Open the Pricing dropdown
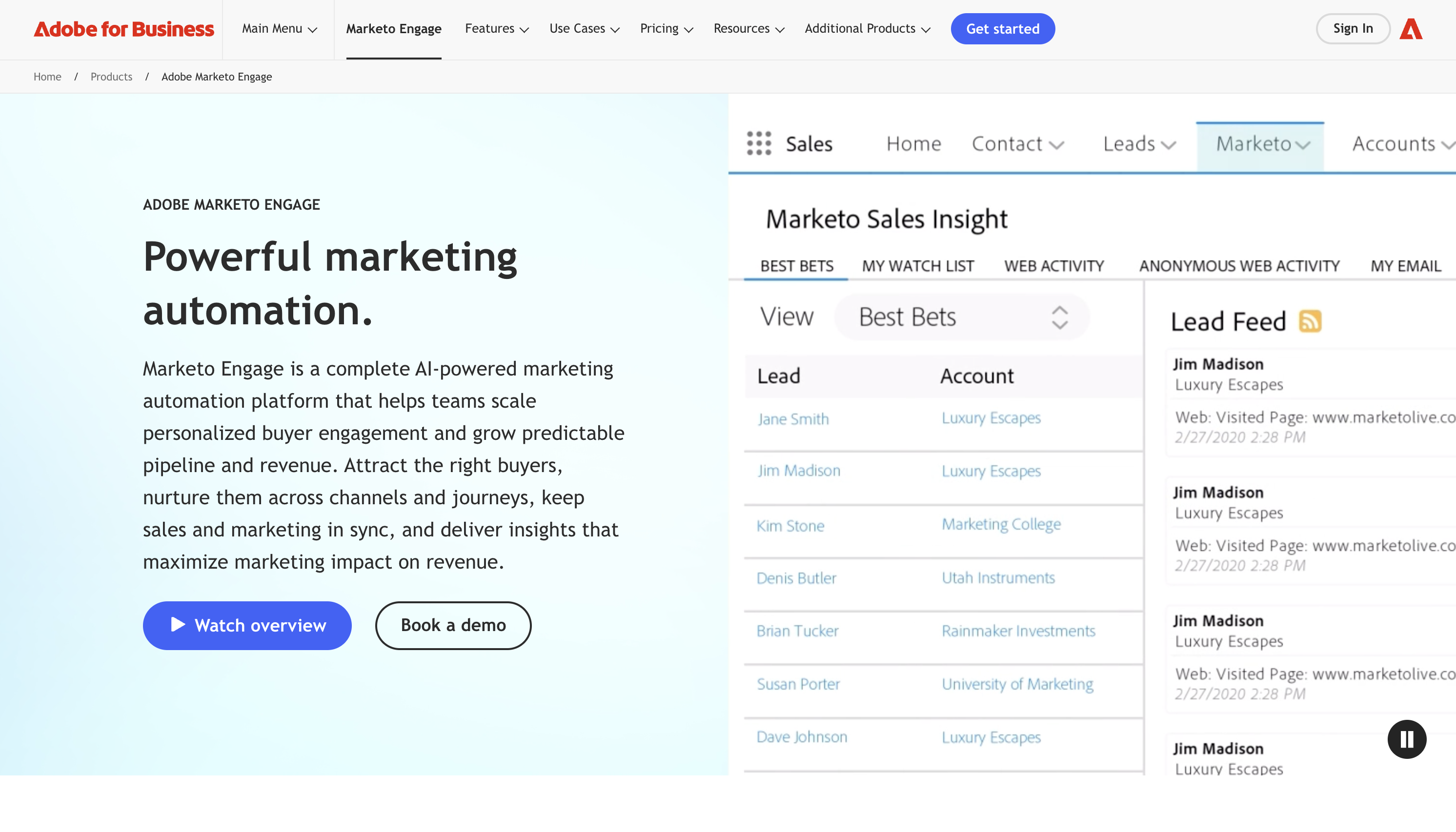This screenshot has height=832, width=1456. [x=666, y=29]
